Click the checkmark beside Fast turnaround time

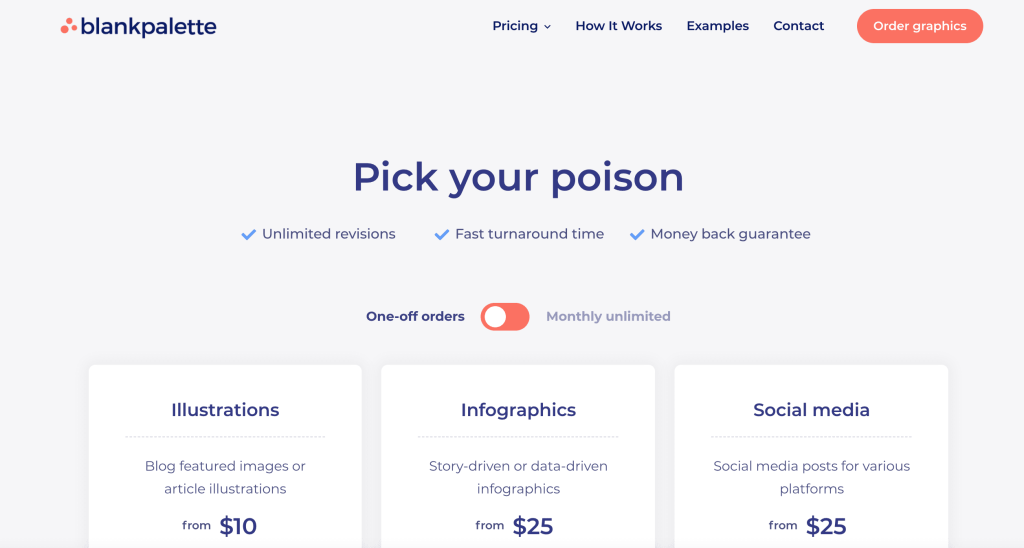click(441, 234)
